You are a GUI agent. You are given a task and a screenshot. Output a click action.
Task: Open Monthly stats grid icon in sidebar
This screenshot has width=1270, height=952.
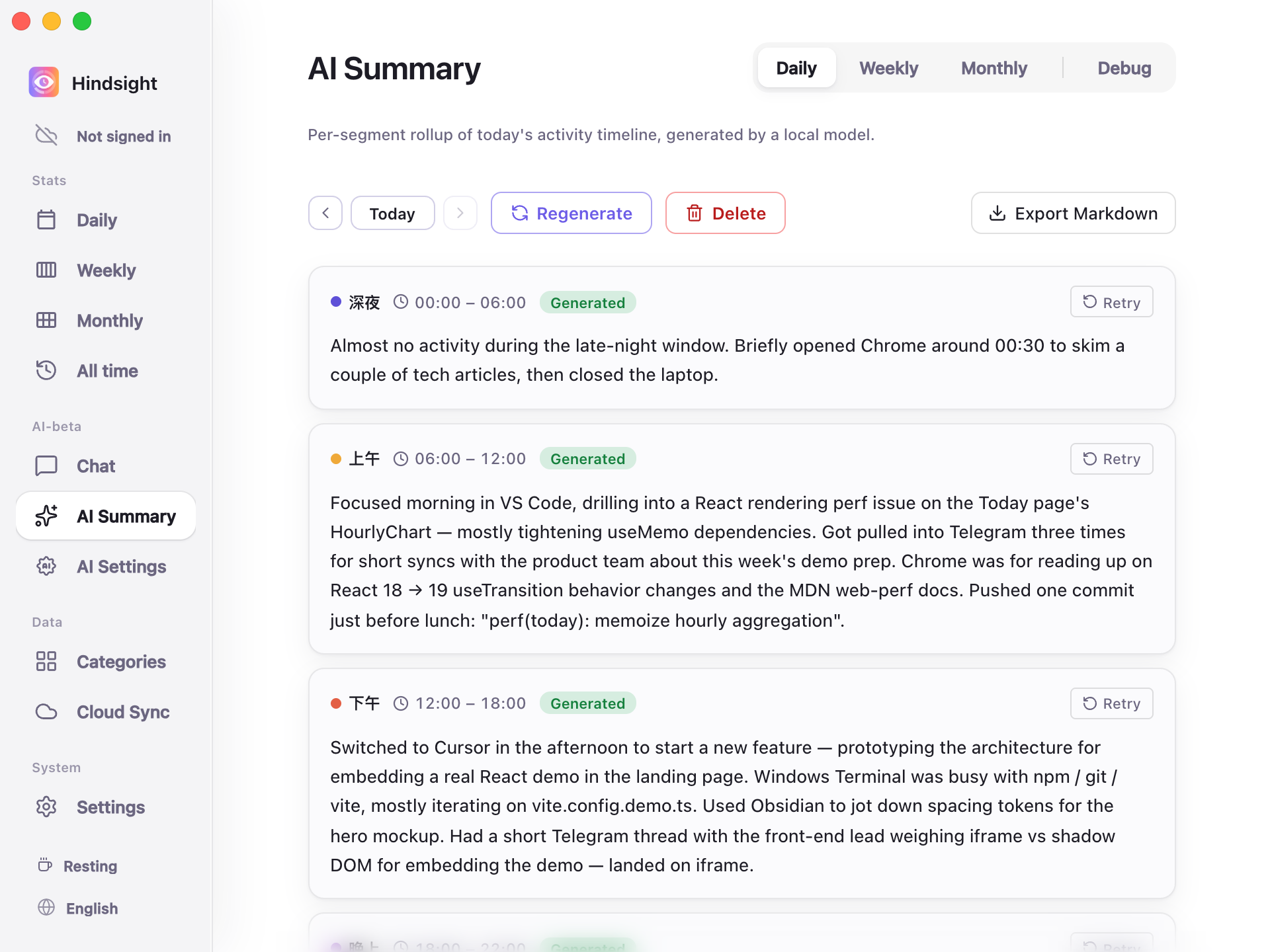click(x=46, y=320)
